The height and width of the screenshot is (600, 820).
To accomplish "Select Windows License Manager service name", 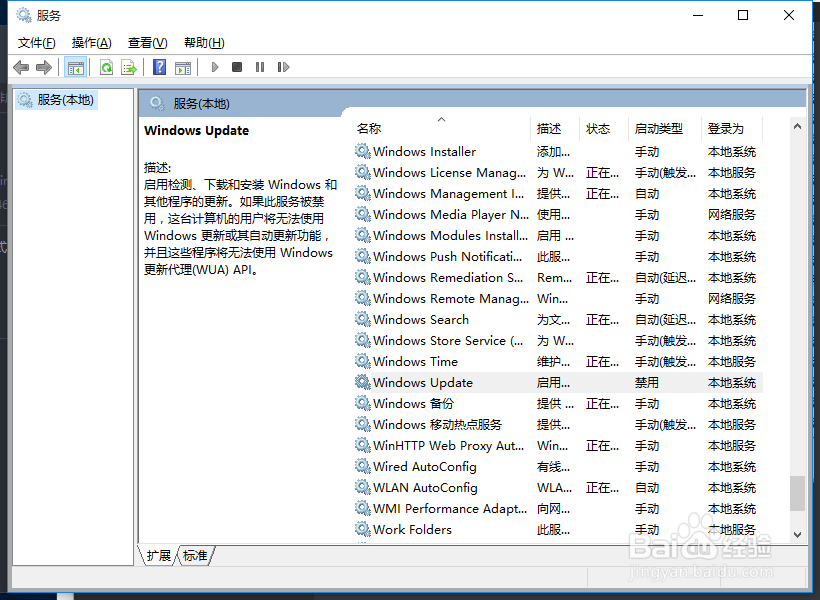I will tap(449, 173).
